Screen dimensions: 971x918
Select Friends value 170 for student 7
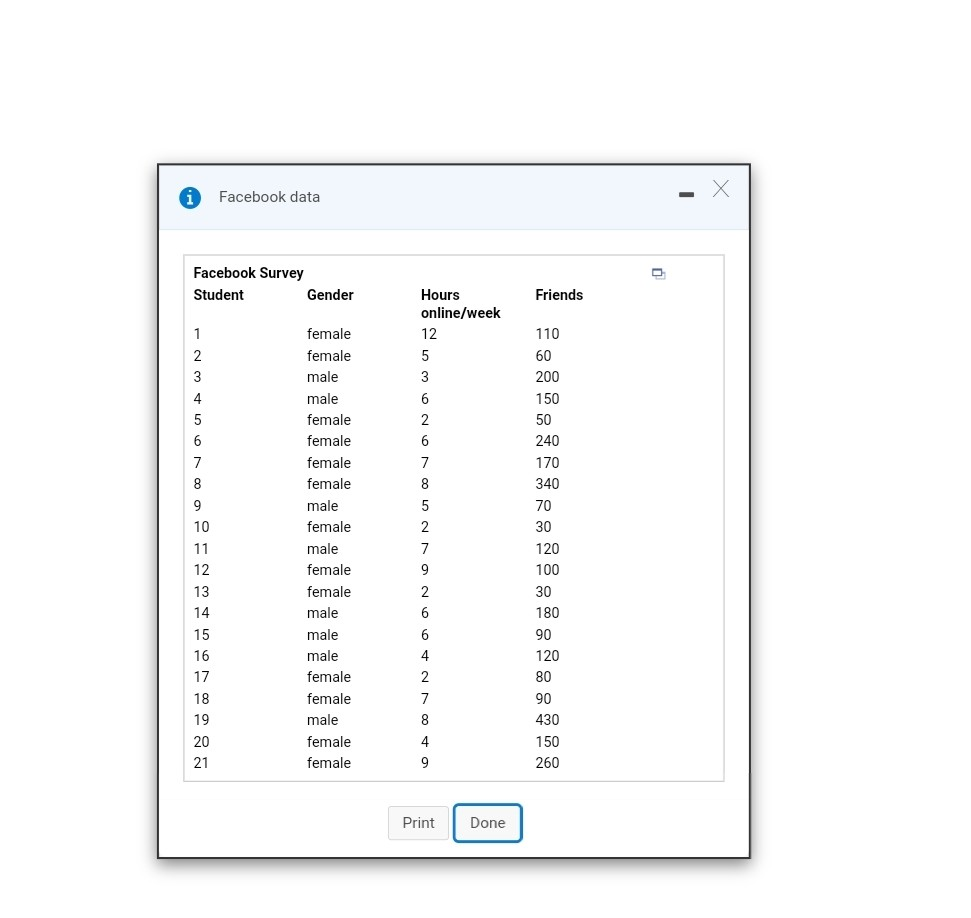547,463
